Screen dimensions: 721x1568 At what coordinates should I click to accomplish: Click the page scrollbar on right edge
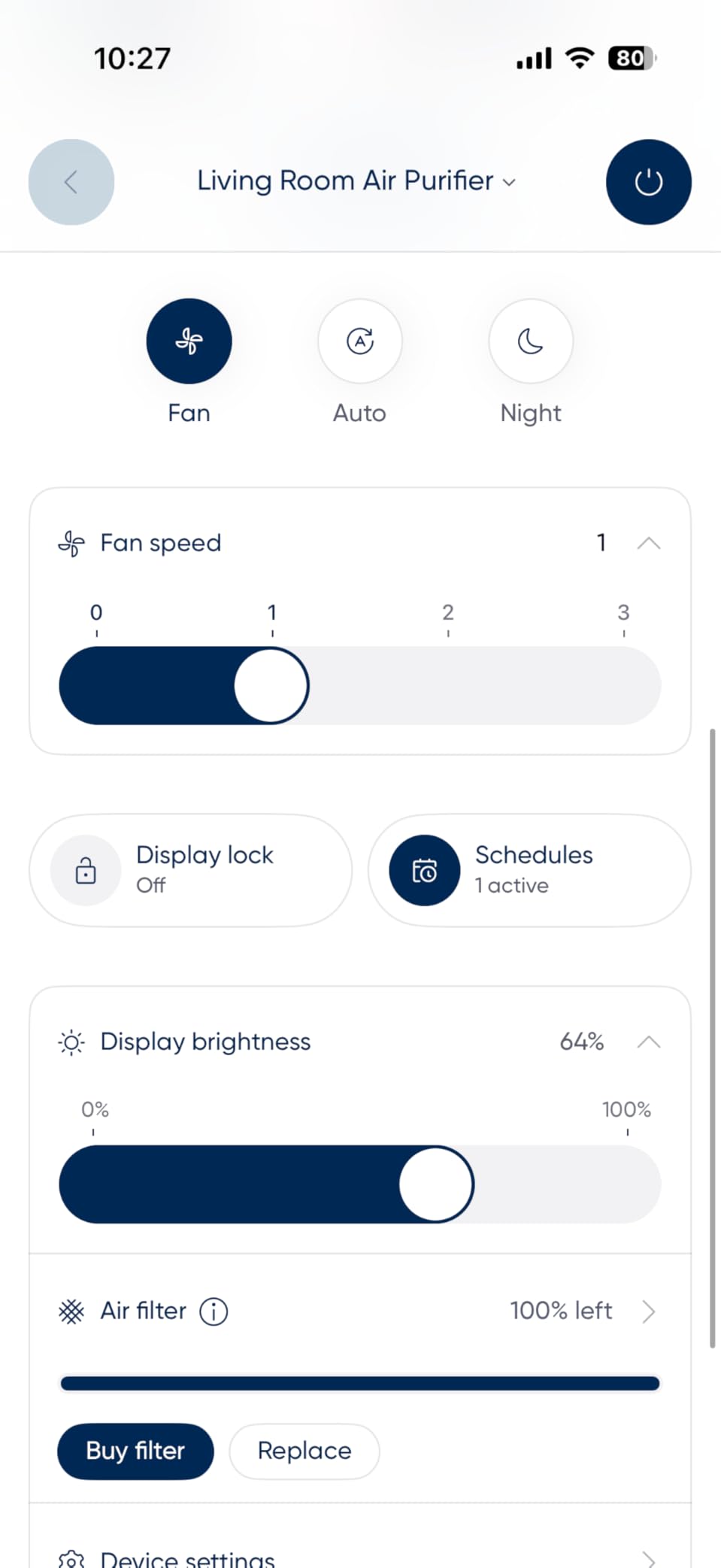coord(712,1038)
